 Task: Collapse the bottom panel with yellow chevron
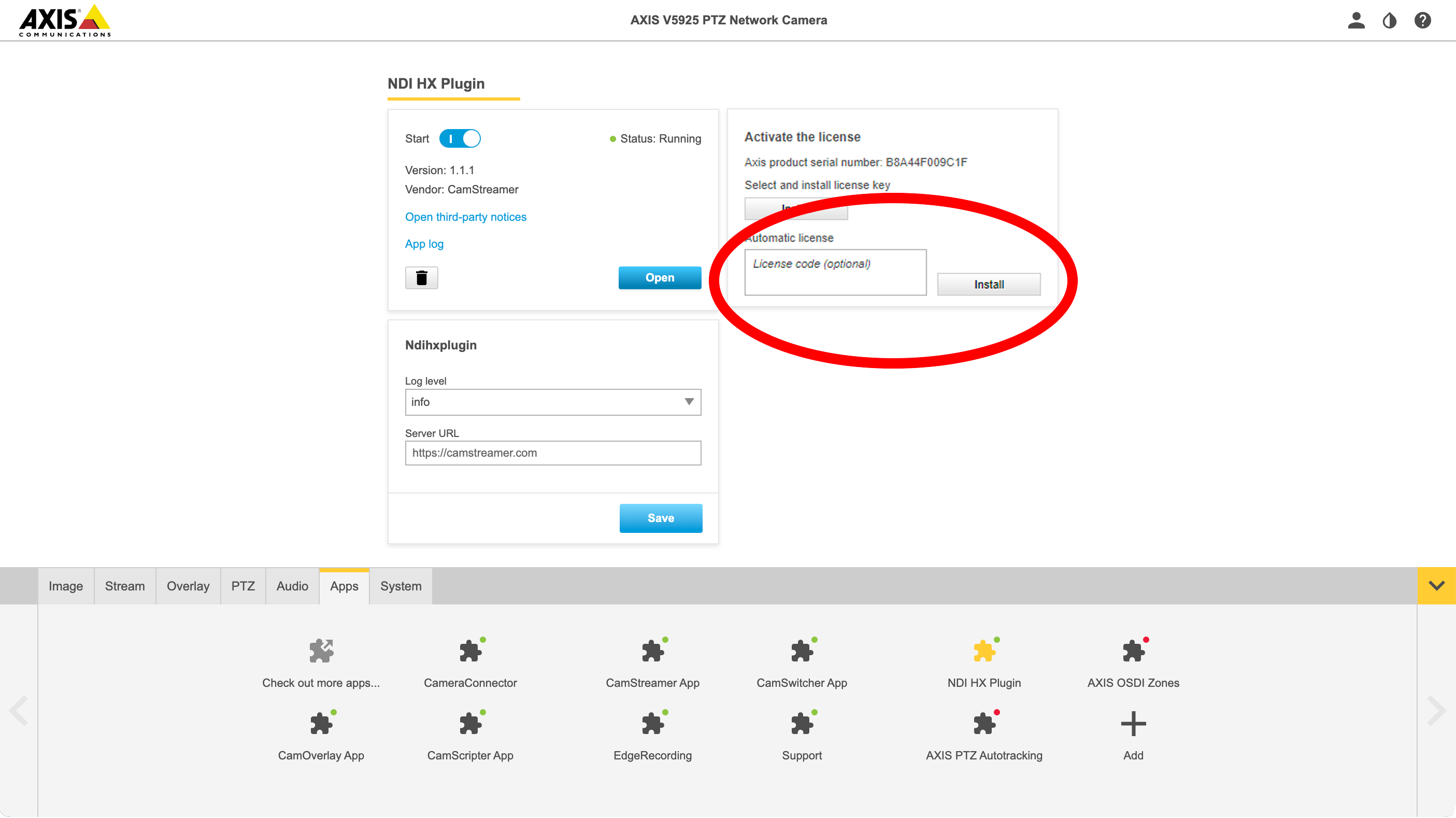point(1436,586)
